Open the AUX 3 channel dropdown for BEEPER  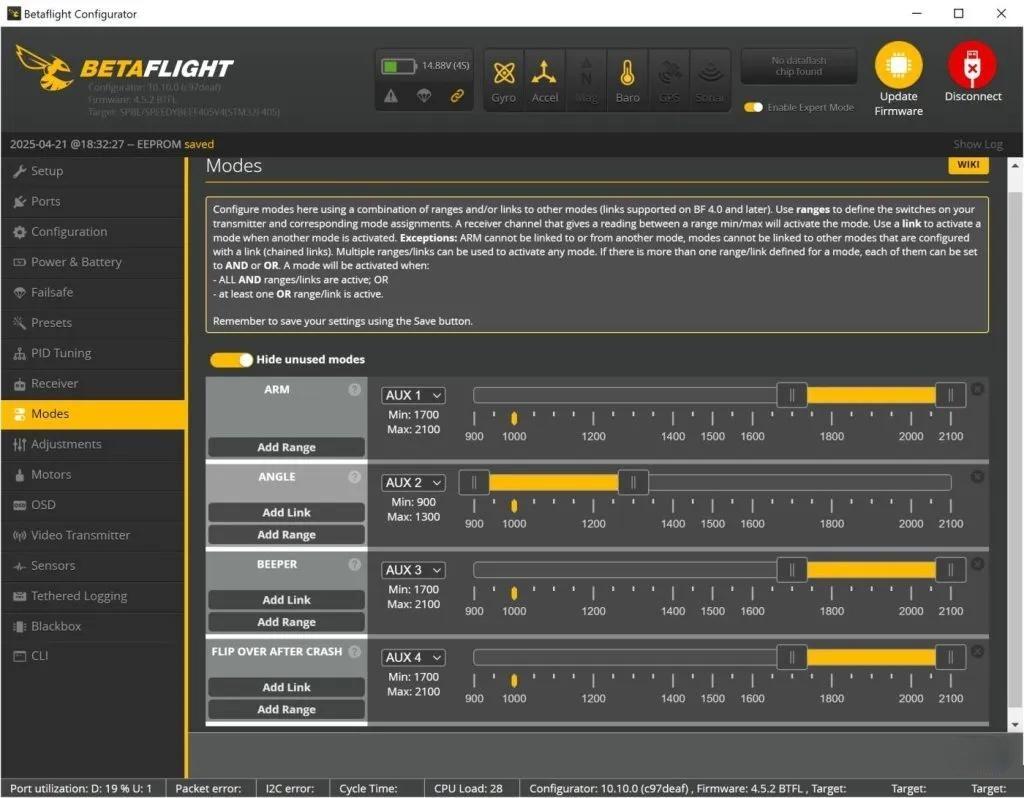click(413, 570)
